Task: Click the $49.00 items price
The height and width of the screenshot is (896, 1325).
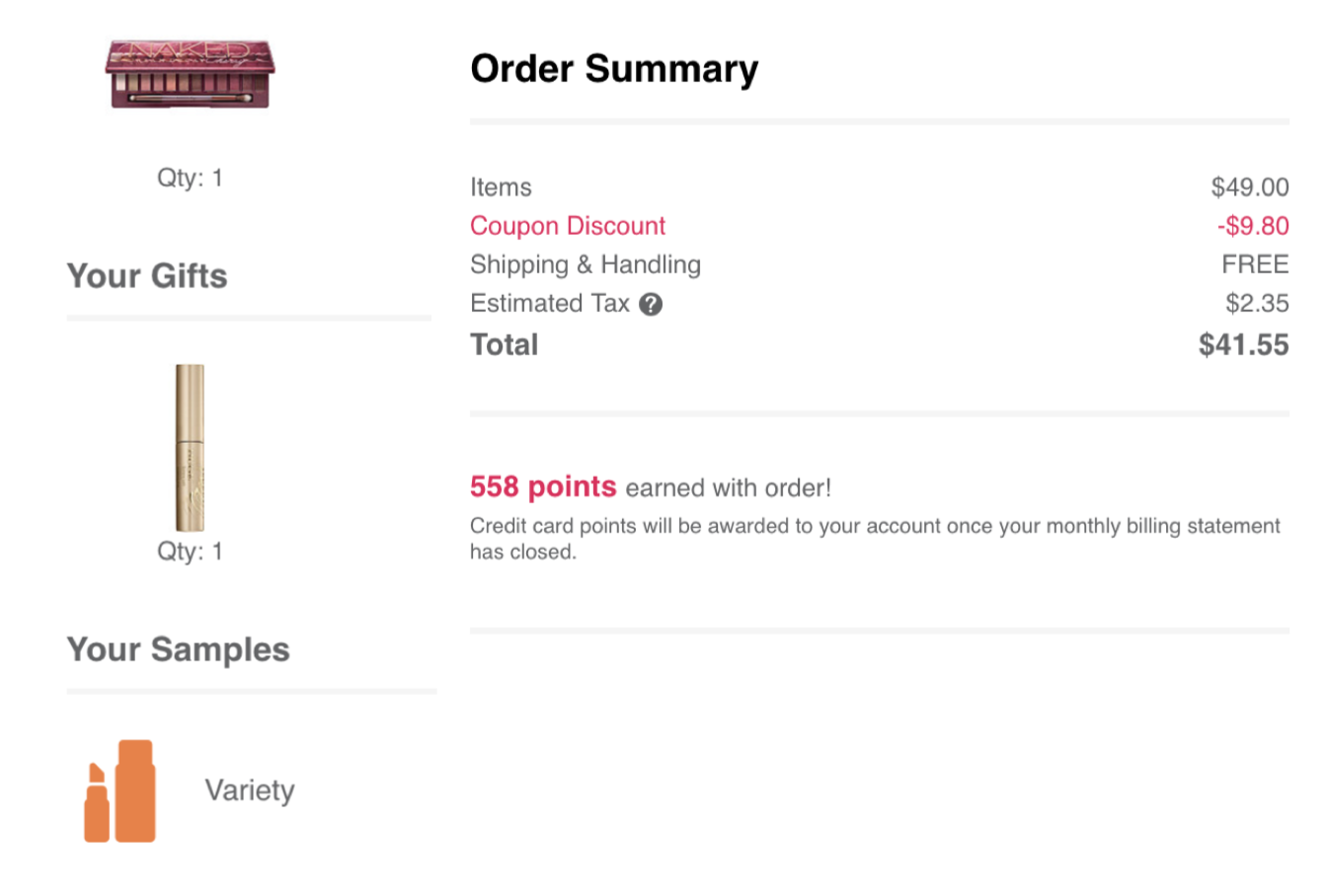Action: (1250, 187)
